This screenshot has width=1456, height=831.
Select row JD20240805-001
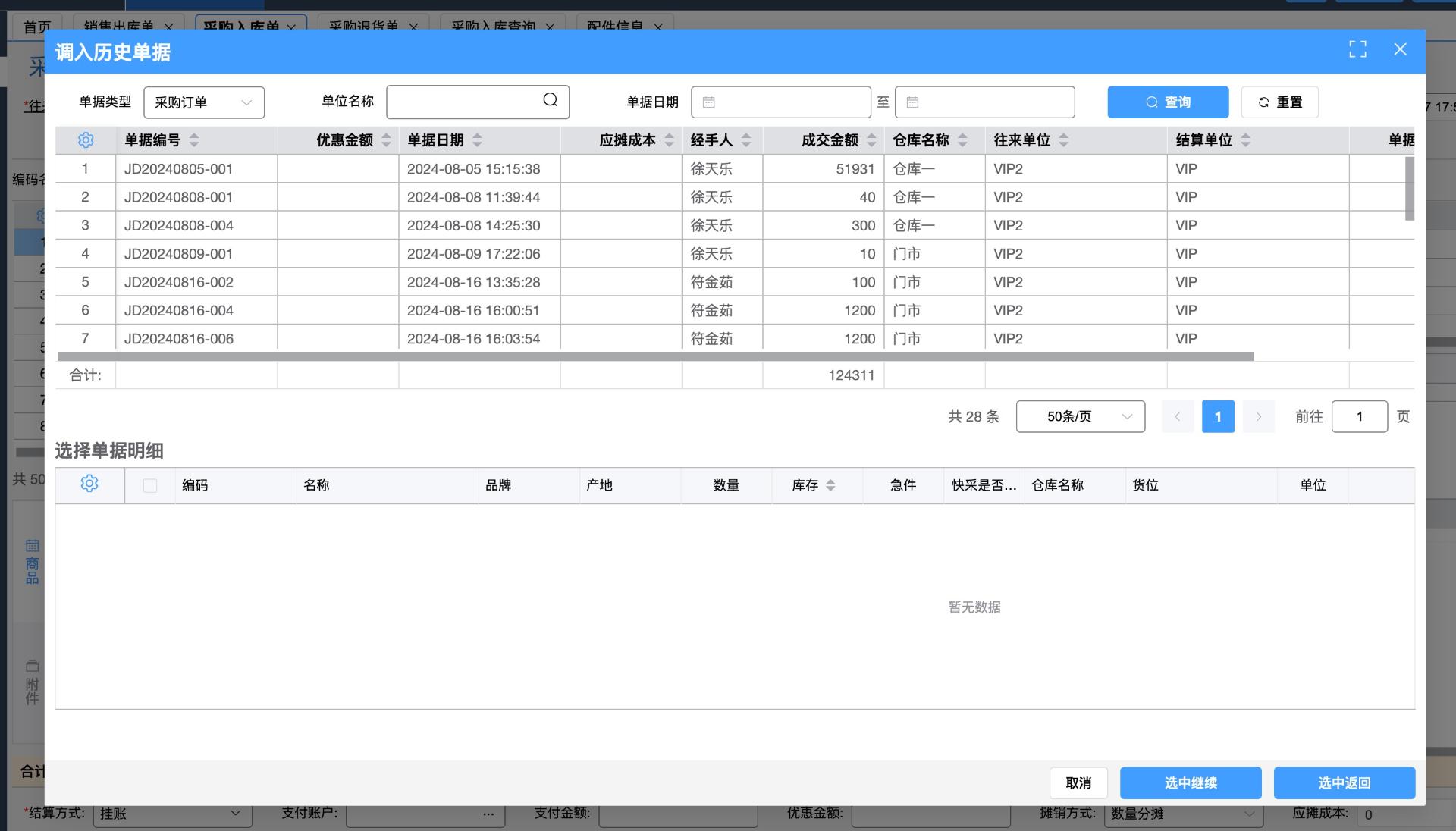pyautogui.click(x=735, y=169)
